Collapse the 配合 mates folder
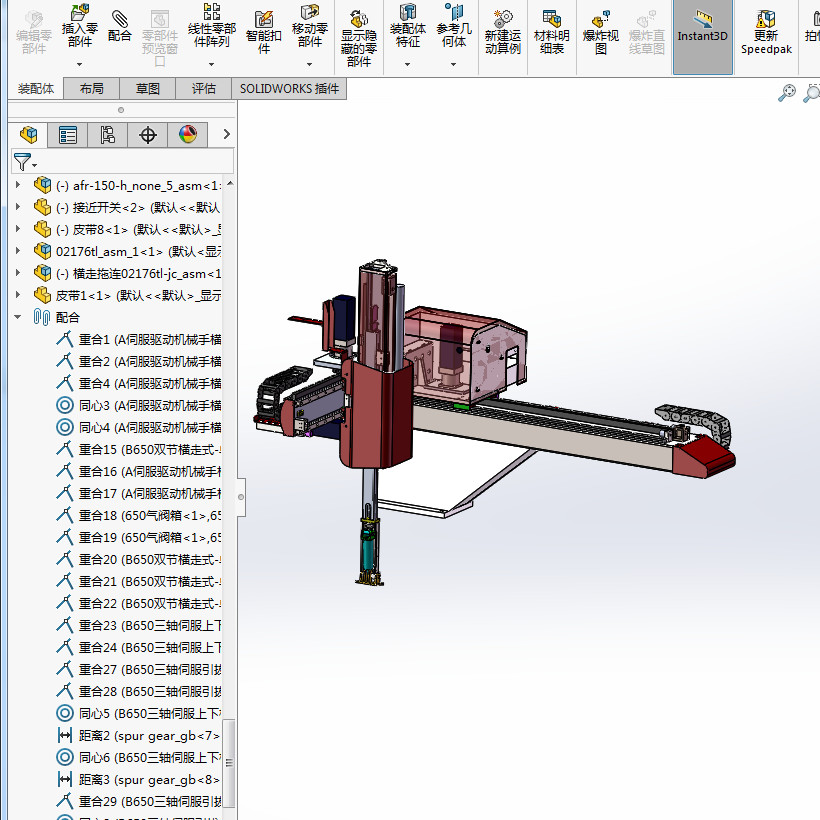The image size is (820, 820). 18,317
